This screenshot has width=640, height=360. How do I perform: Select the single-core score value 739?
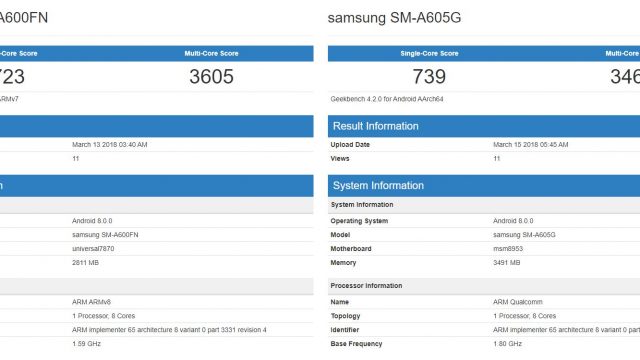click(429, 76)
